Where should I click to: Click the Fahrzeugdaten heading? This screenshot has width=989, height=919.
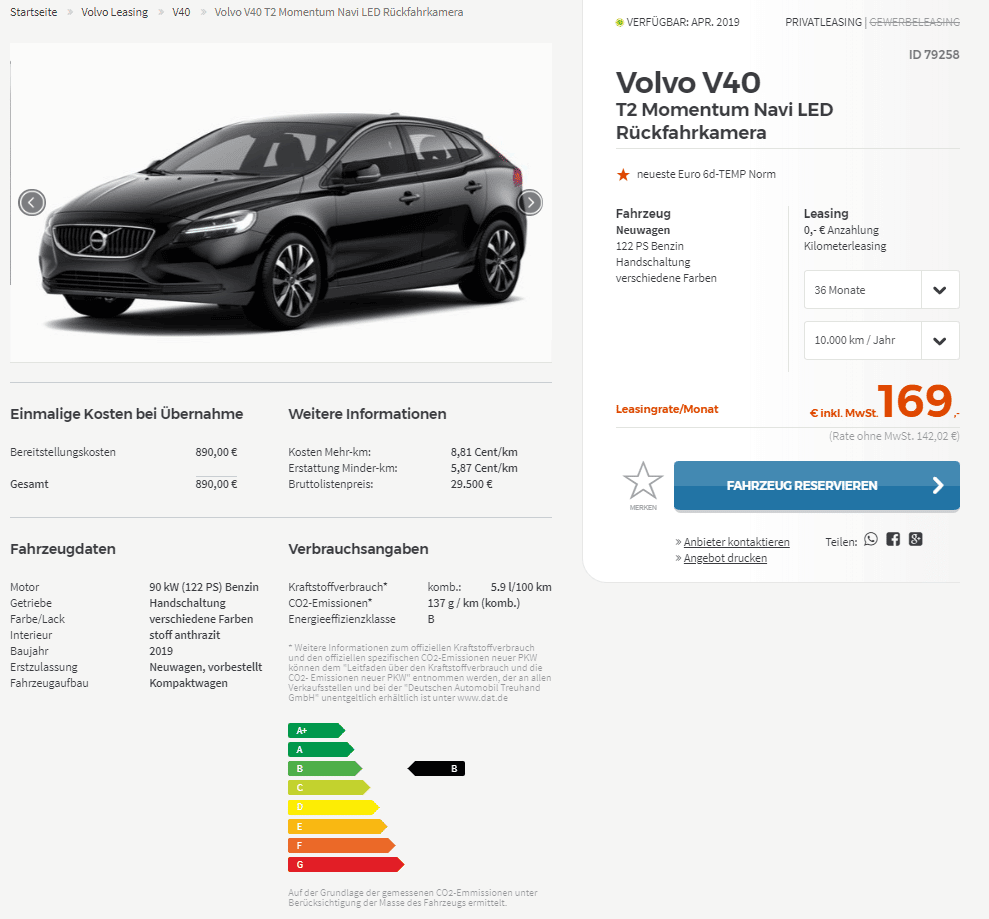pos(63,549)
